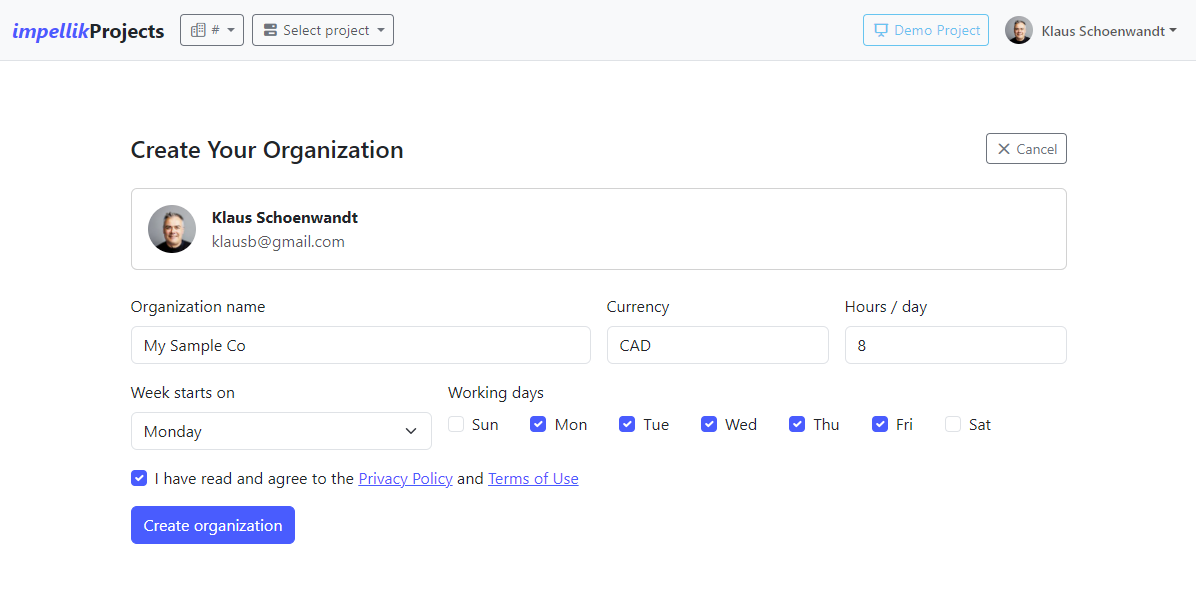Click the user avatar in top navigation bar

click(1018, 31)
